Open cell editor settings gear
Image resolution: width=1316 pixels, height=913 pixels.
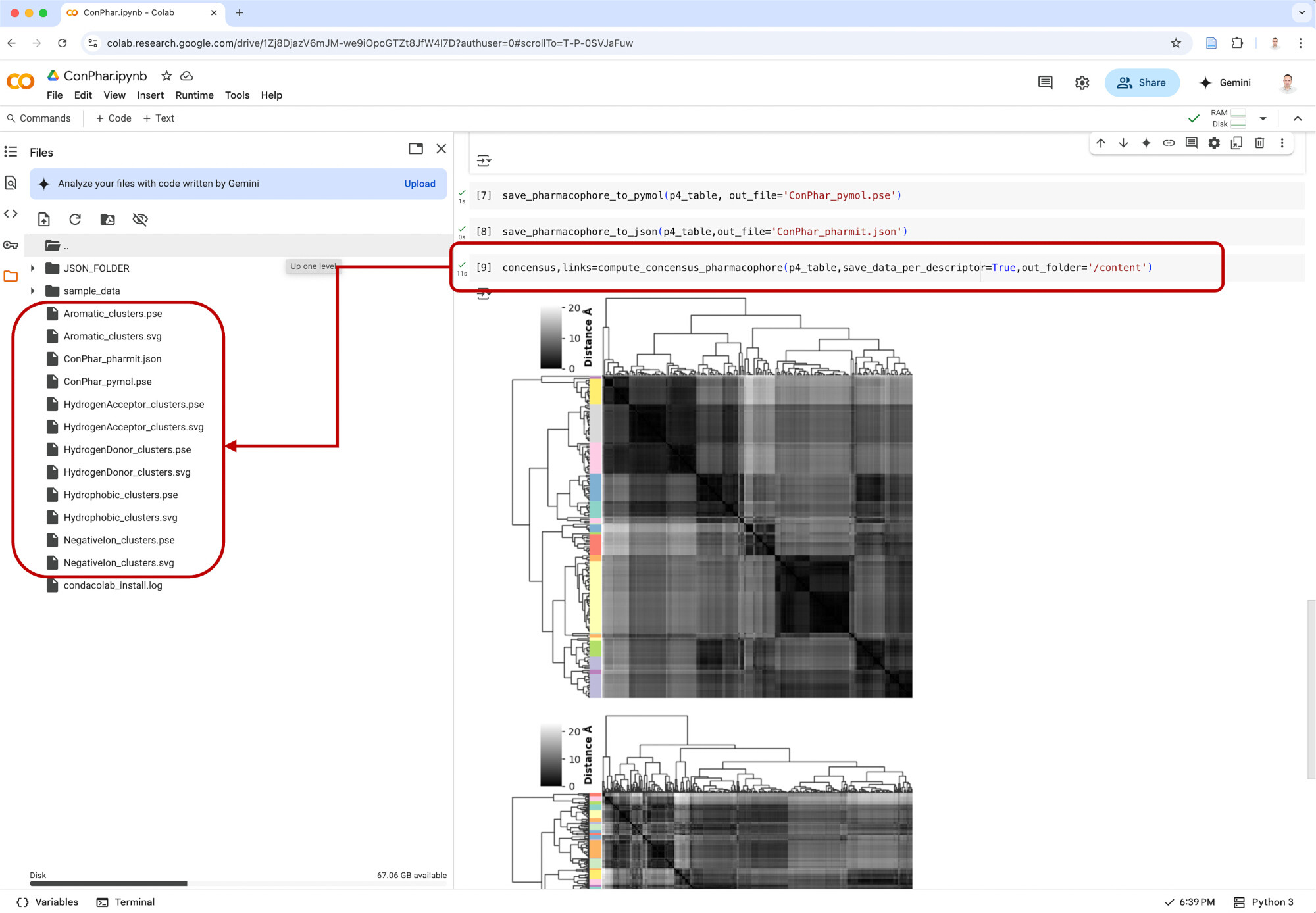(1214, 143)
